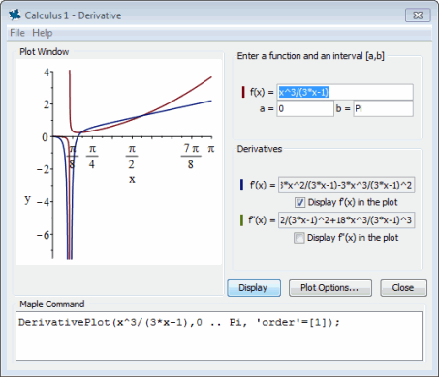
Task: Open the Help menu
Action: [x=42, y=33]
